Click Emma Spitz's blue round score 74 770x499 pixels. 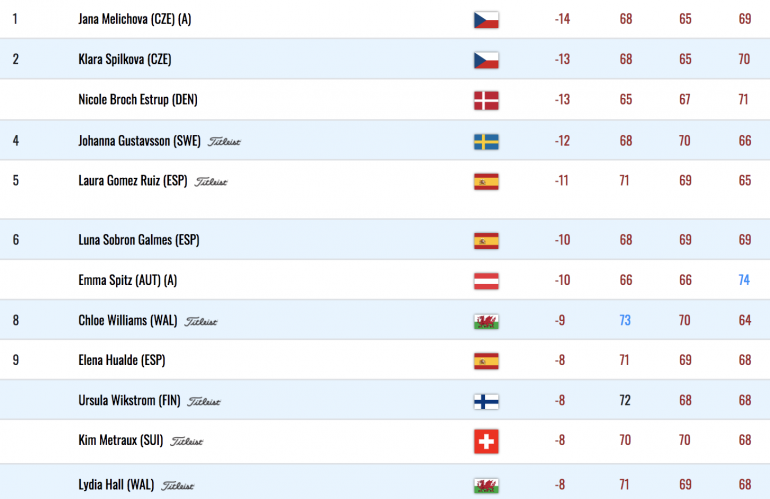744,280
